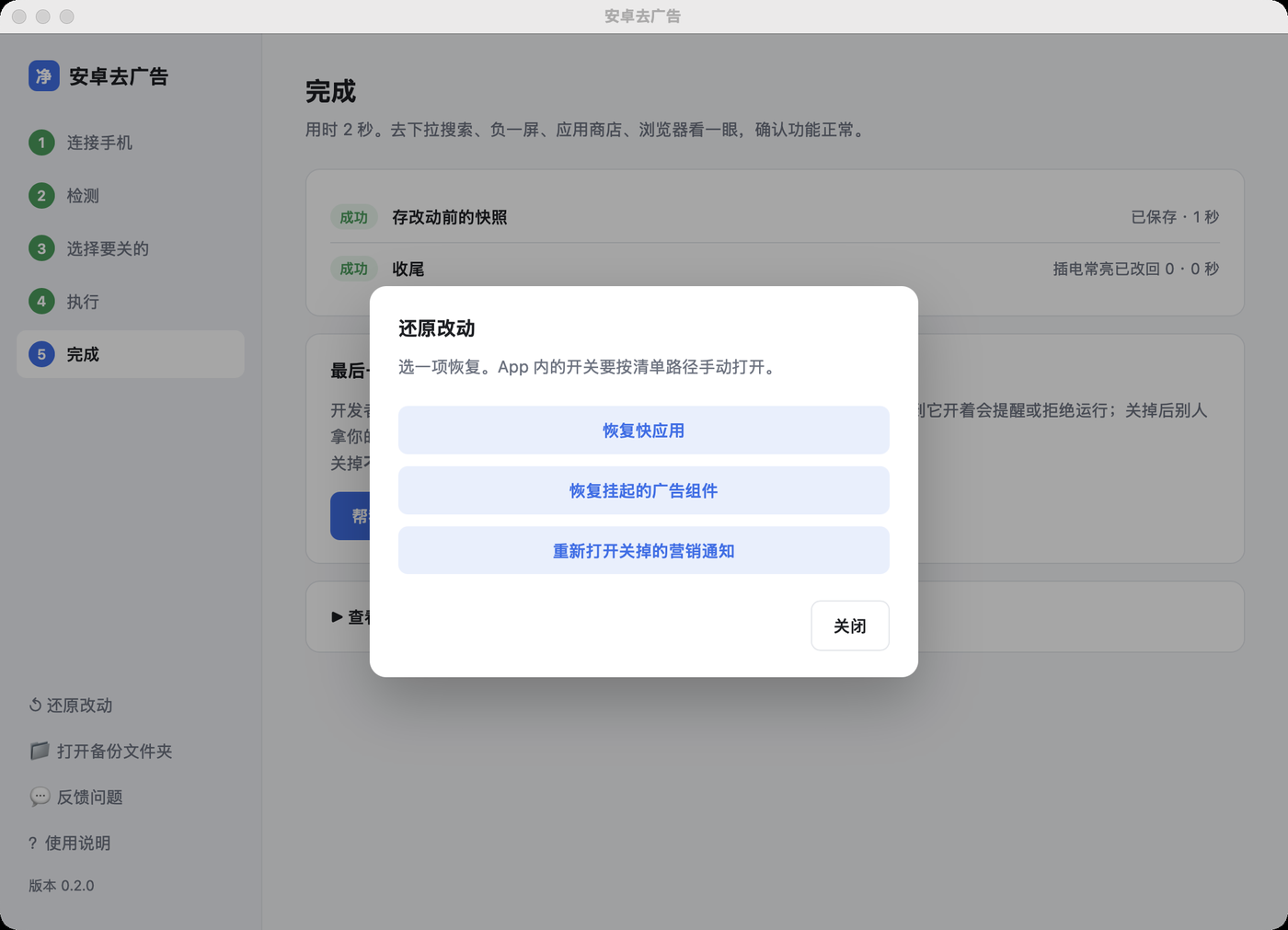Image resolution: width=1288 pixels, height=930 pixels.
Task: Click the partially hidden blue 帮 button
Action: pos(351,516)
